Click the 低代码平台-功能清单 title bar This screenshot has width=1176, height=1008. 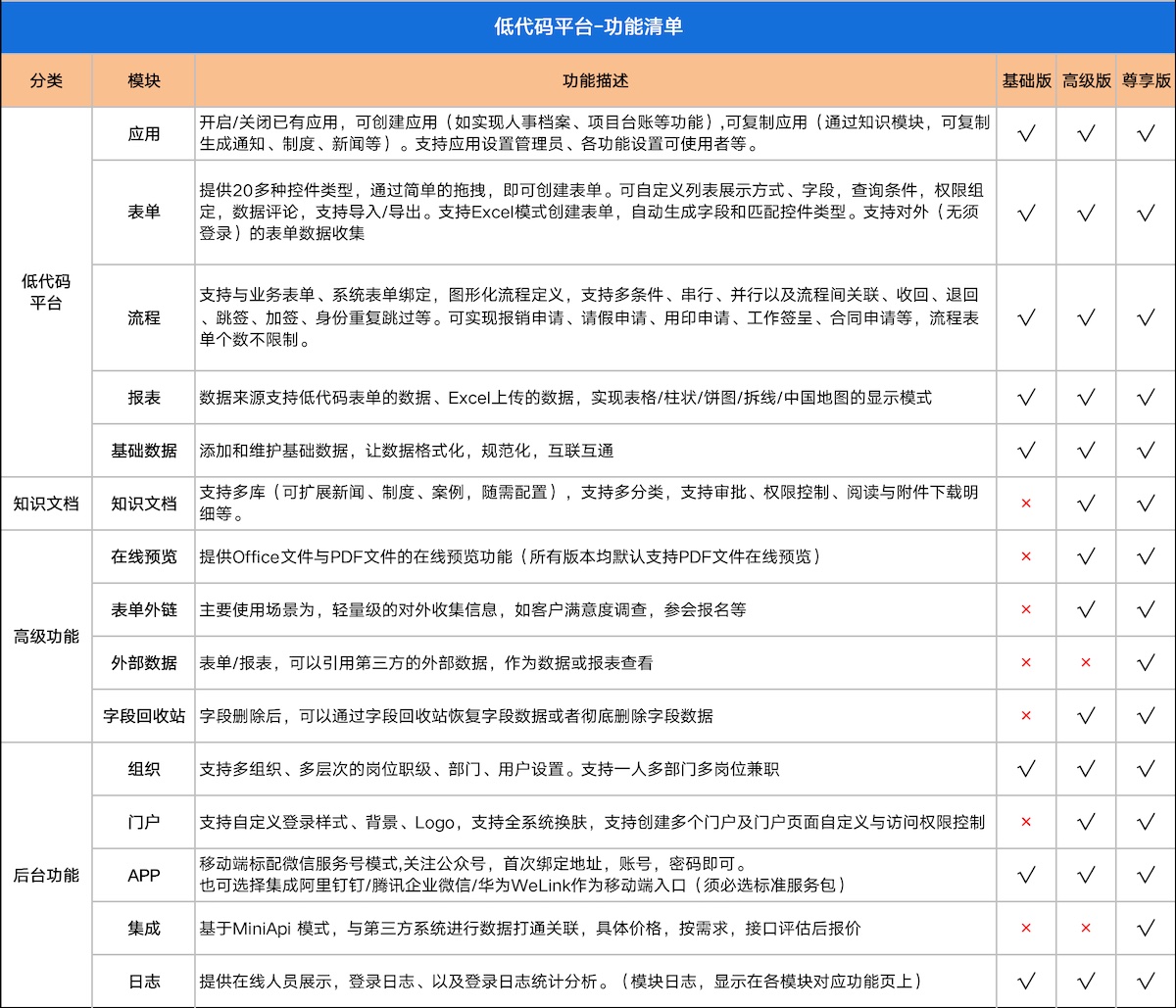(x=588, y=26)
